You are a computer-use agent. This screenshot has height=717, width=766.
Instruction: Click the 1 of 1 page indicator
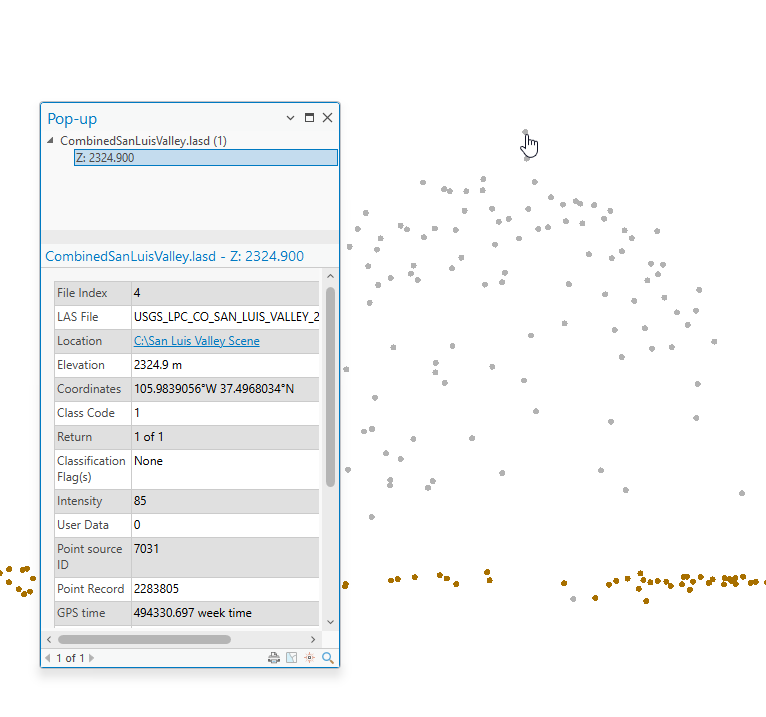pos(70,658)
